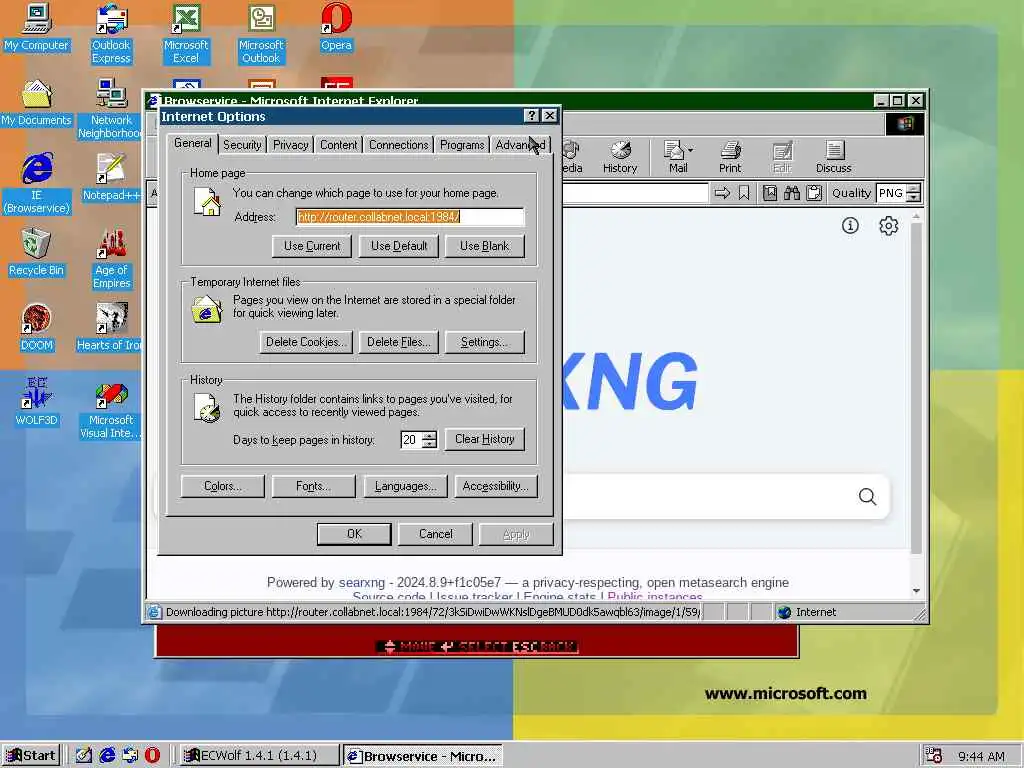Switch to the Advanced tab

point(520,144)
